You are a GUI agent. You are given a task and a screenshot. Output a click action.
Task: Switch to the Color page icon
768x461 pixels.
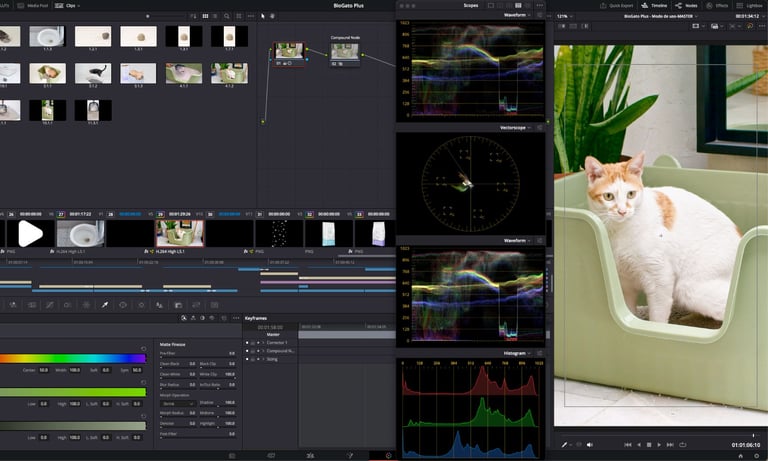click(x=388, y=456)
